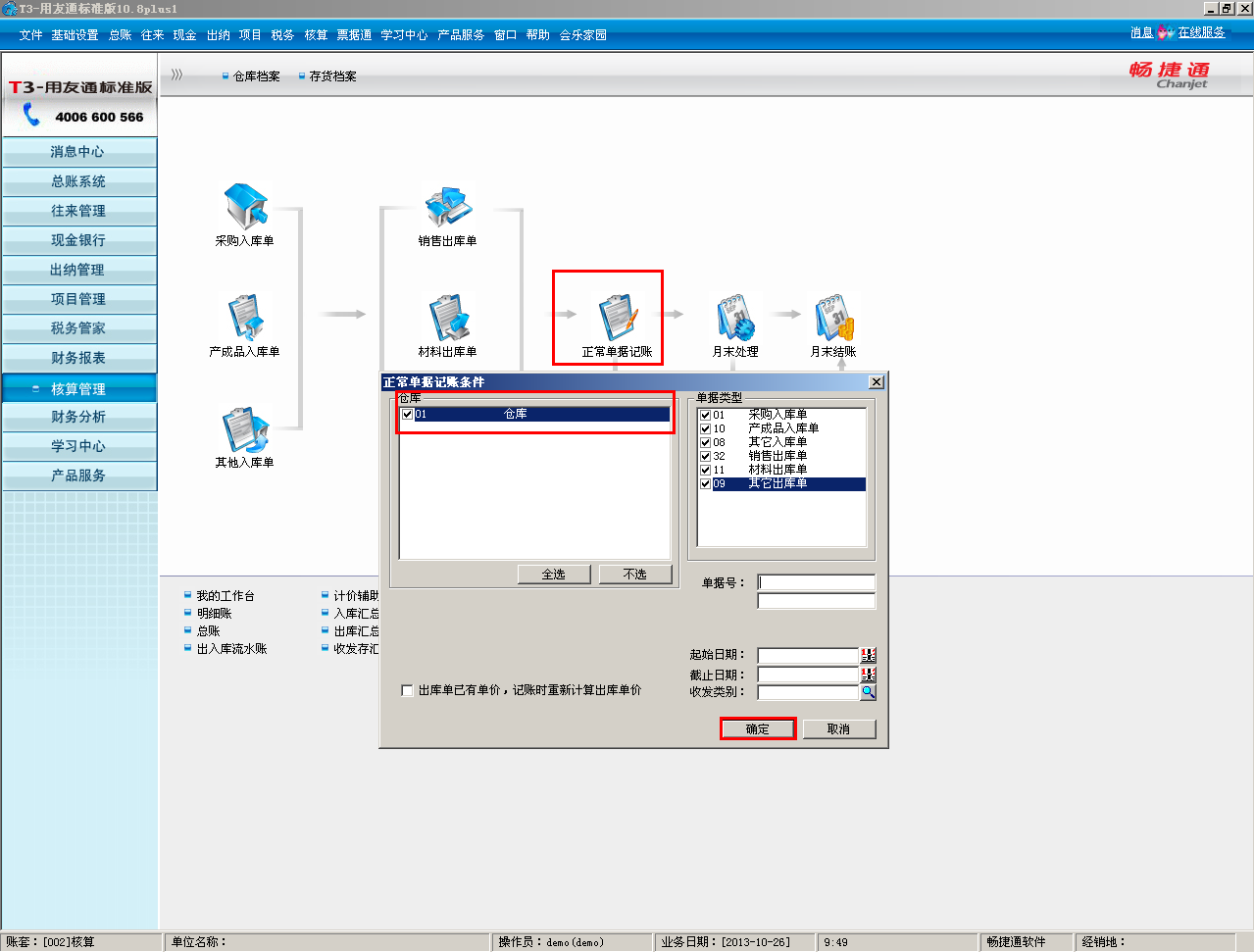This screenshot has height=952, width=1254.
Task: Open the 采购入库单 workflow icon
Action: click(245, 207)
